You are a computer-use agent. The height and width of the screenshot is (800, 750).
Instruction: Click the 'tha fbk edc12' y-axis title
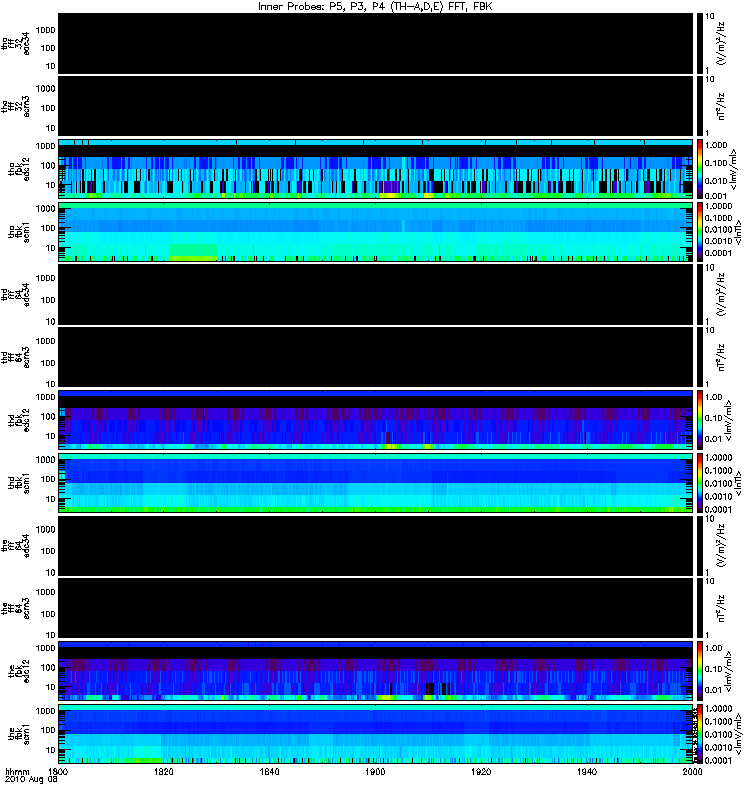click(19, 168)
